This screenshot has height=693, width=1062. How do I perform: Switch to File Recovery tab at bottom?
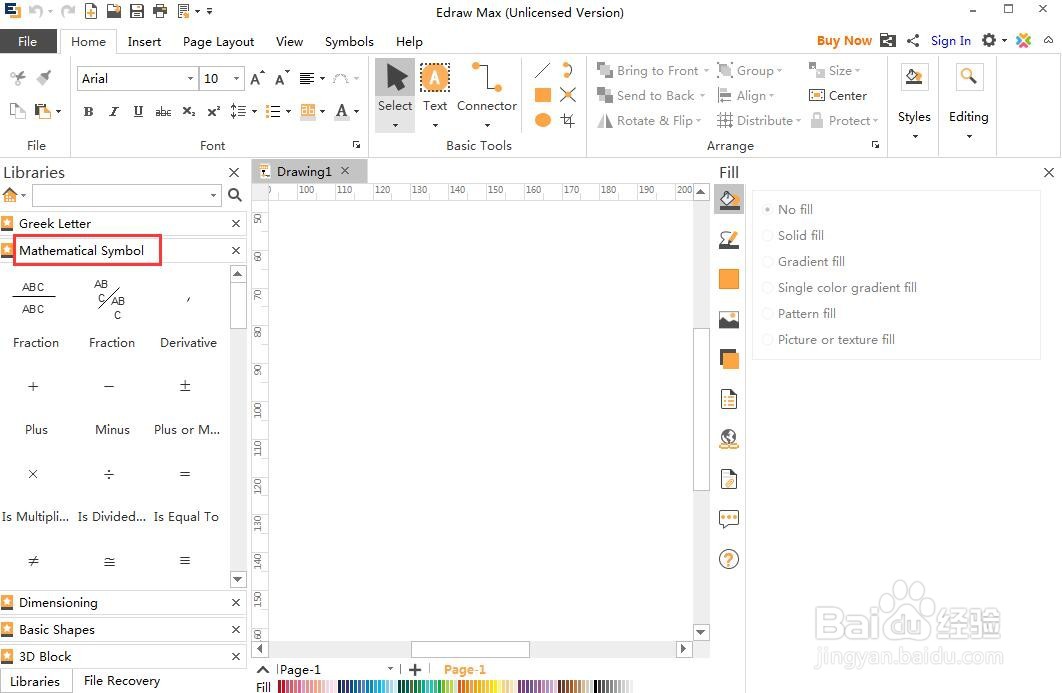(x=122, y=681)
